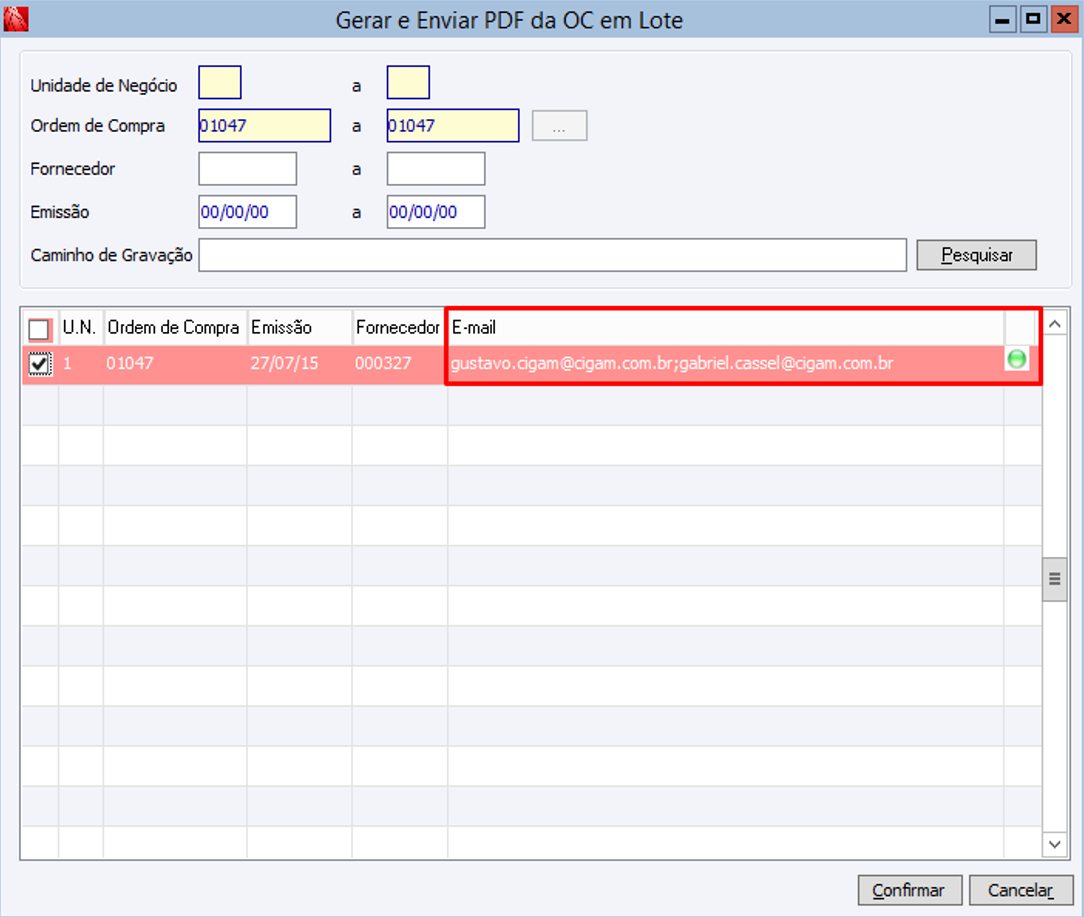The width and height of the screenshot is (1084, 917).
Task: Click the ending Emissão date field
Action: click(436, 212)
